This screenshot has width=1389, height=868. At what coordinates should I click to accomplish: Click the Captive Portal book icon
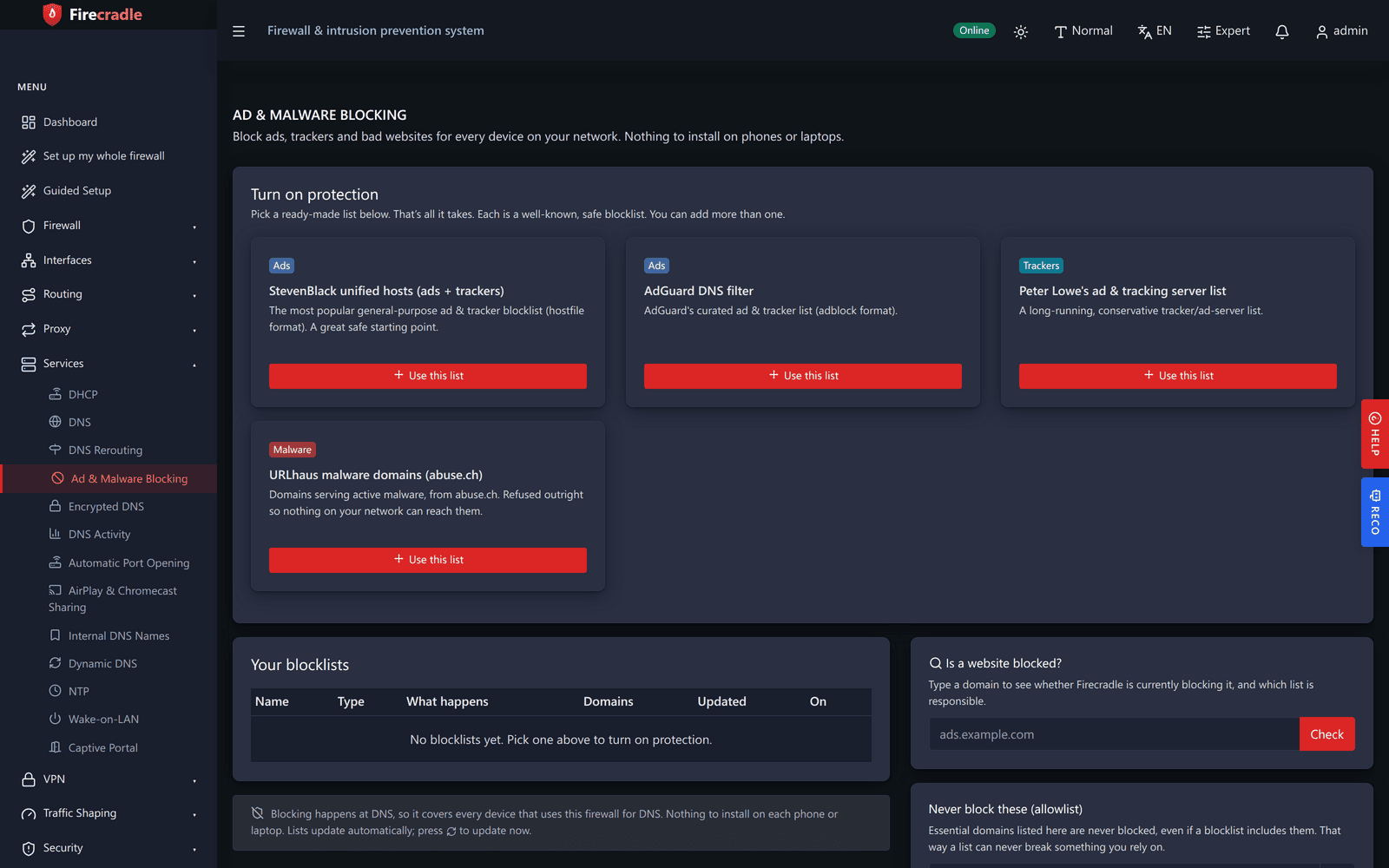(55, 747)
